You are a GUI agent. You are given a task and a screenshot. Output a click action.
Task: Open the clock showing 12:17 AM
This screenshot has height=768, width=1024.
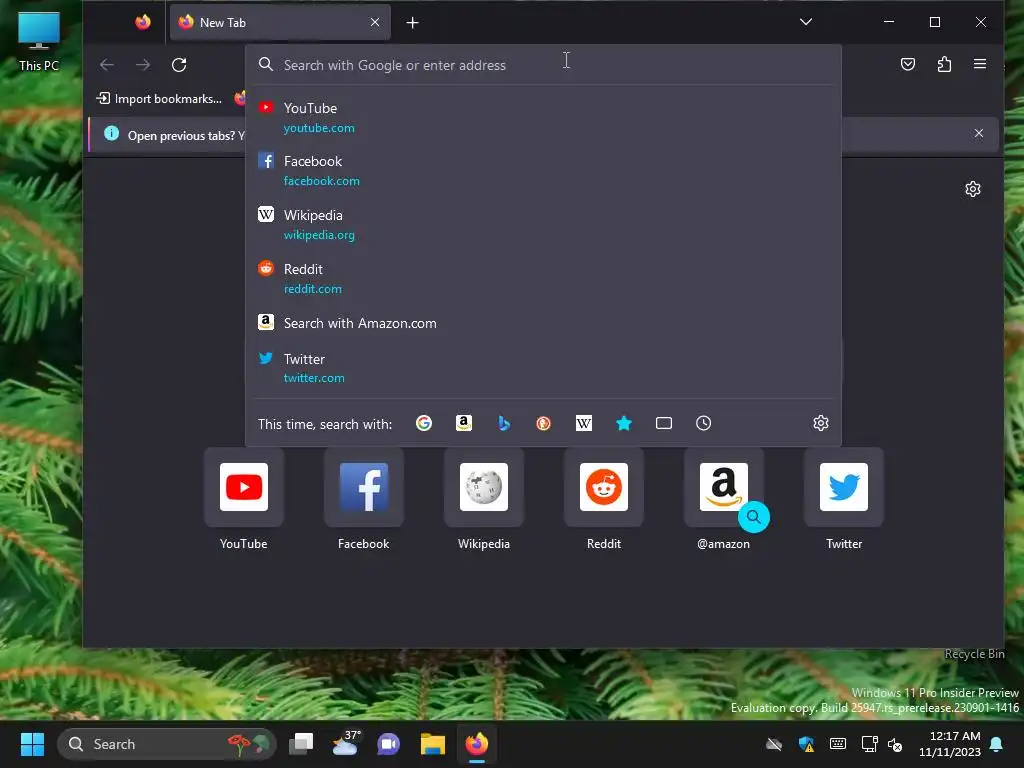coord(950,744)
